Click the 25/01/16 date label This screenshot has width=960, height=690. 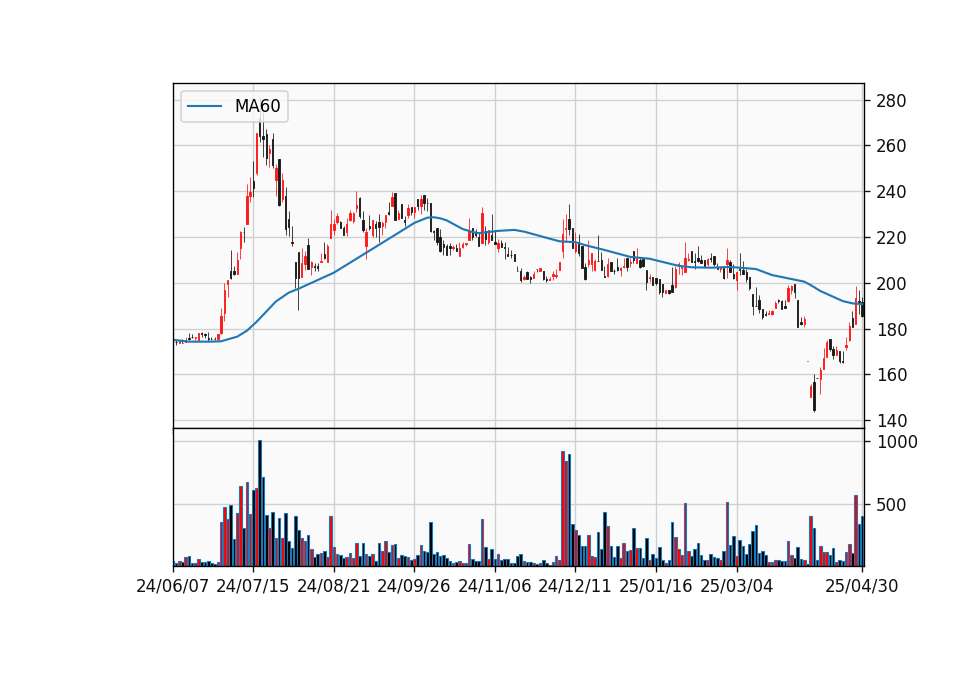tap(656, 587)
